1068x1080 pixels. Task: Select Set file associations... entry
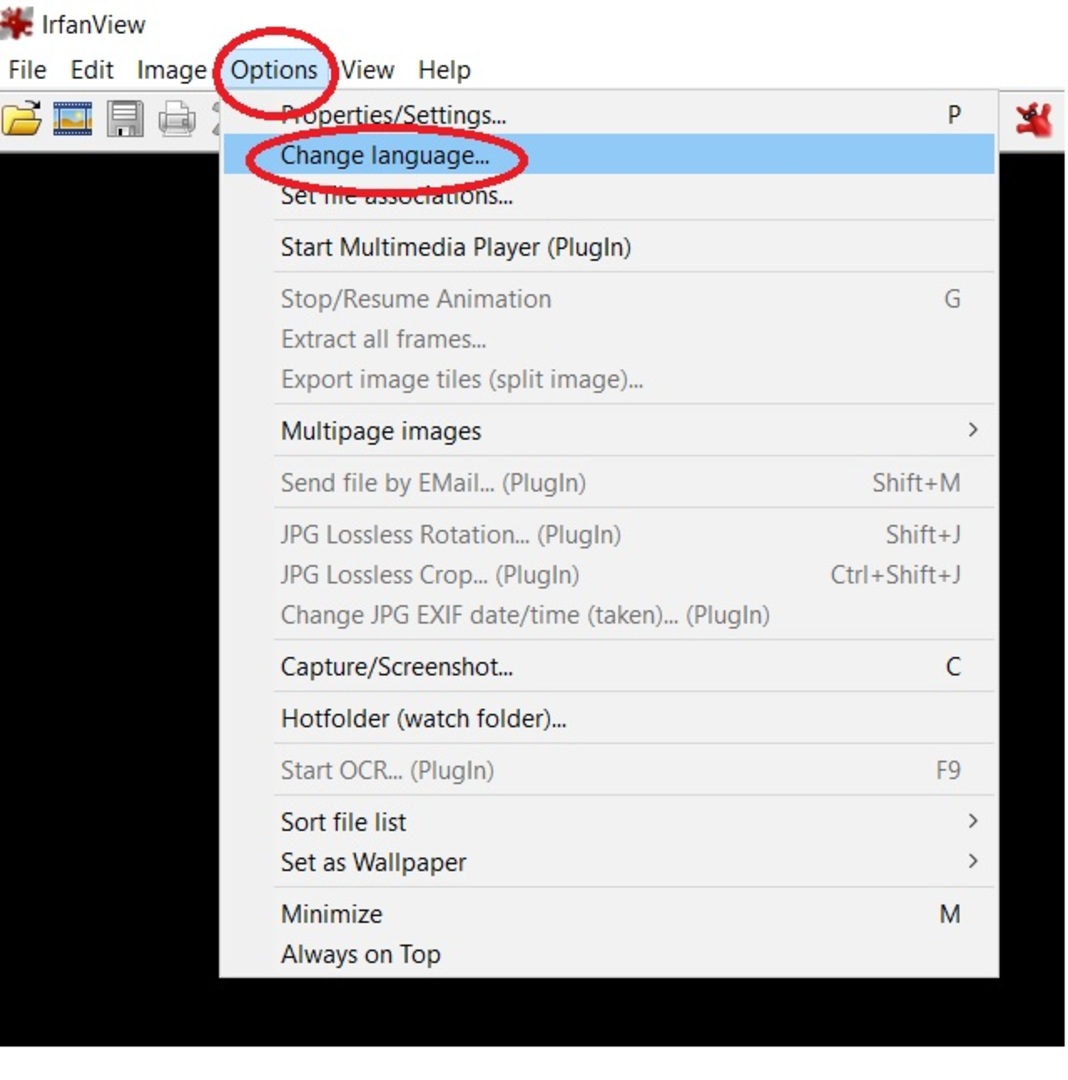(397, 196)
